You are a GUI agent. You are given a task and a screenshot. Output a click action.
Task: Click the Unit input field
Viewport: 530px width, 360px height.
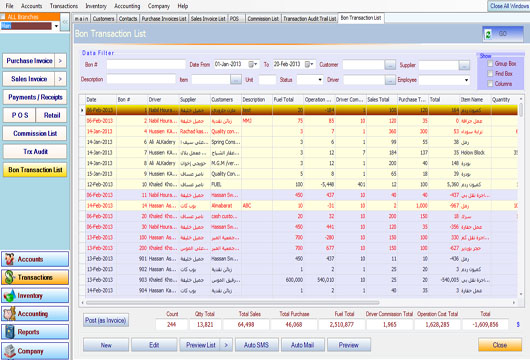coord(267,80)
